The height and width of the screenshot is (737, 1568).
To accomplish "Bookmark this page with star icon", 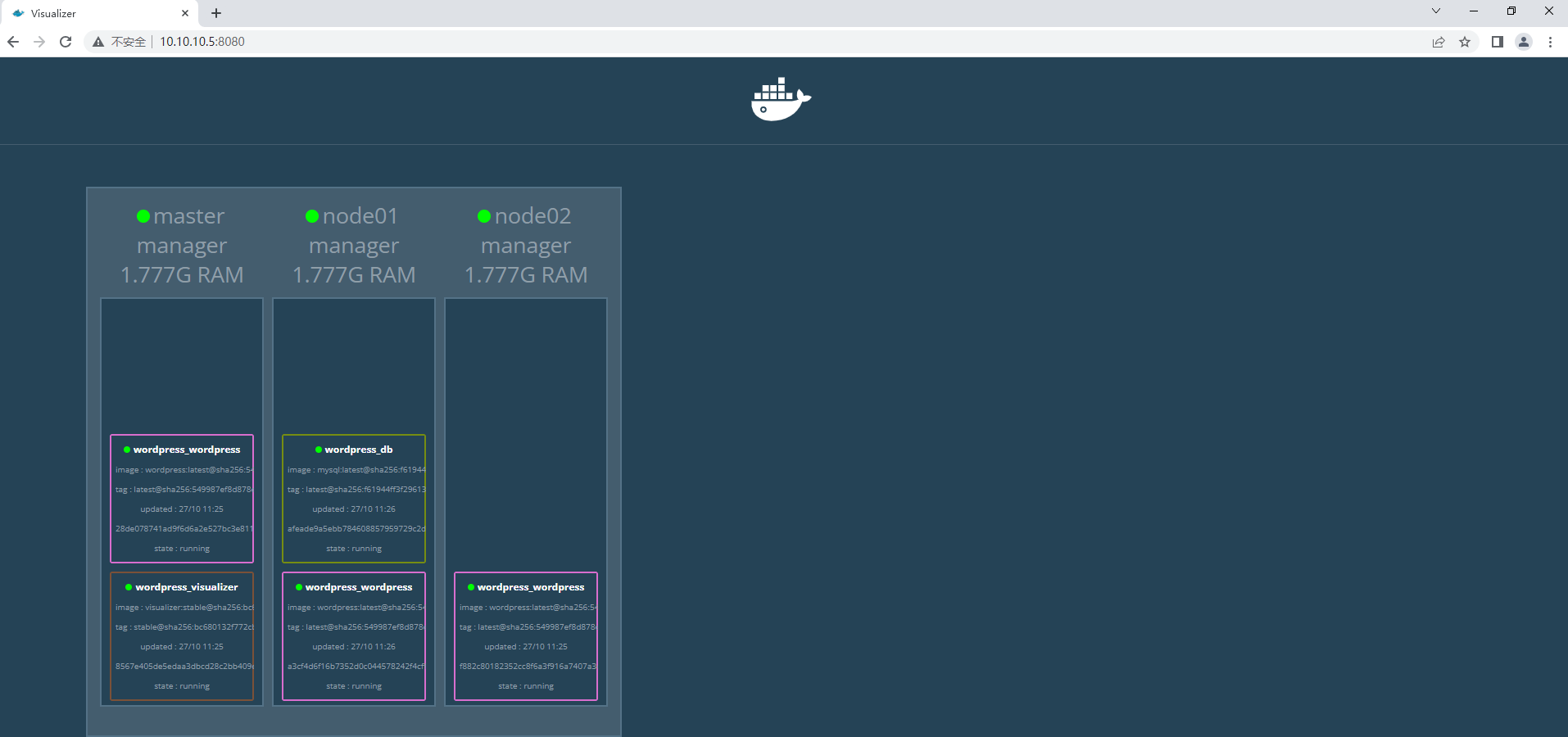I will (1465, 42).
